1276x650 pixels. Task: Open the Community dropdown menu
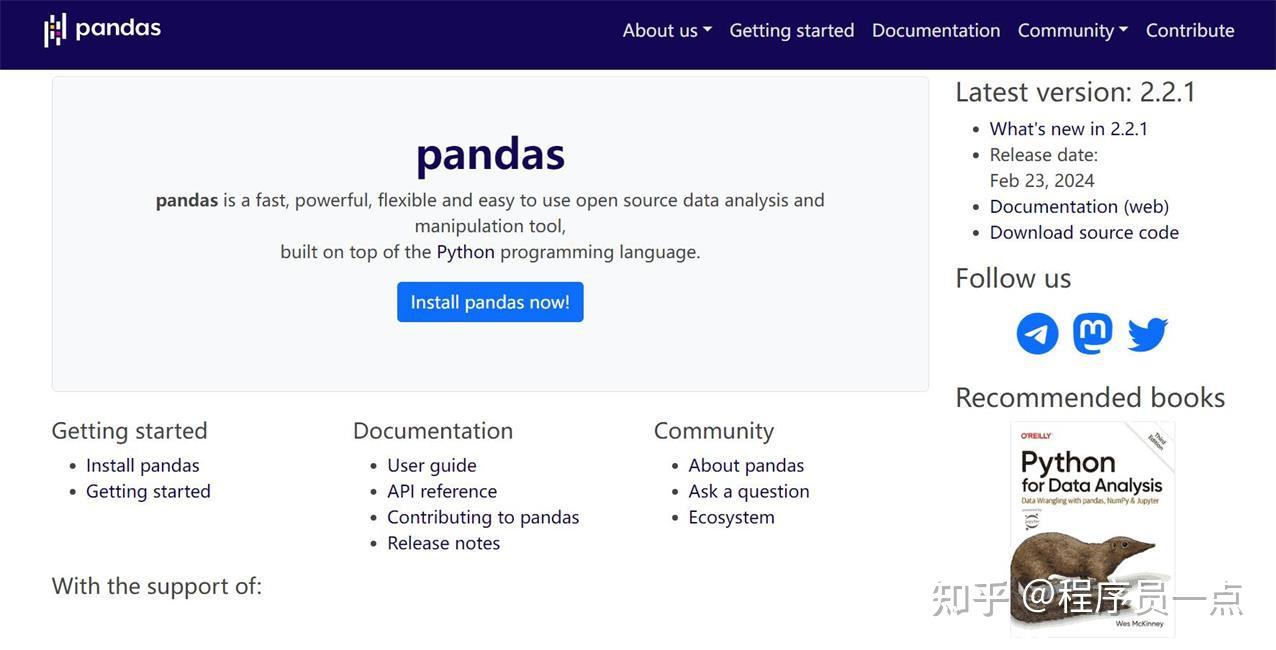pyautogui.click(x=1071, y=30)
